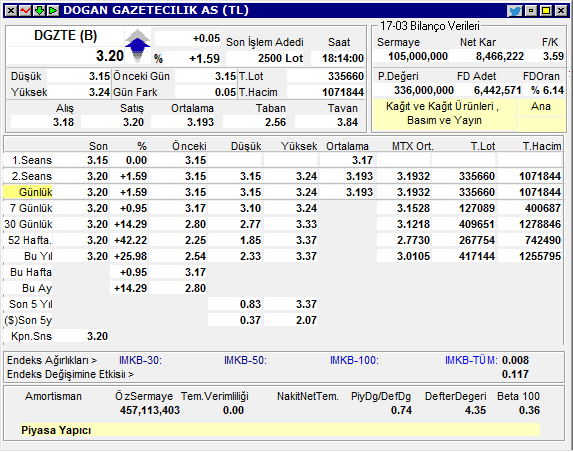Click the FD Adet value 6,442,571
Image resolution: width=573 pixels, height=452 pixels.
click(x=497, y=90)
